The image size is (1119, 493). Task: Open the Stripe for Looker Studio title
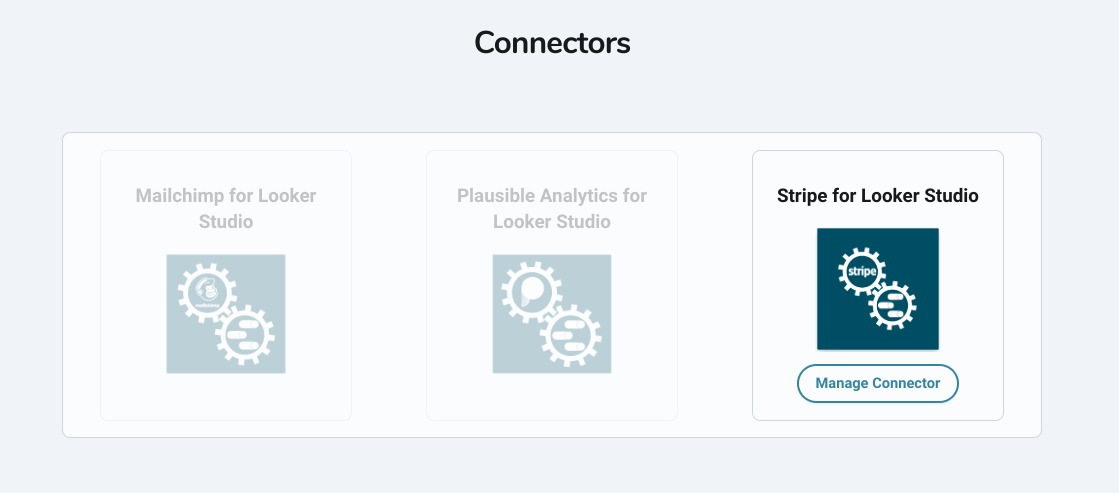pyautogui.click(x=878, y=196)
